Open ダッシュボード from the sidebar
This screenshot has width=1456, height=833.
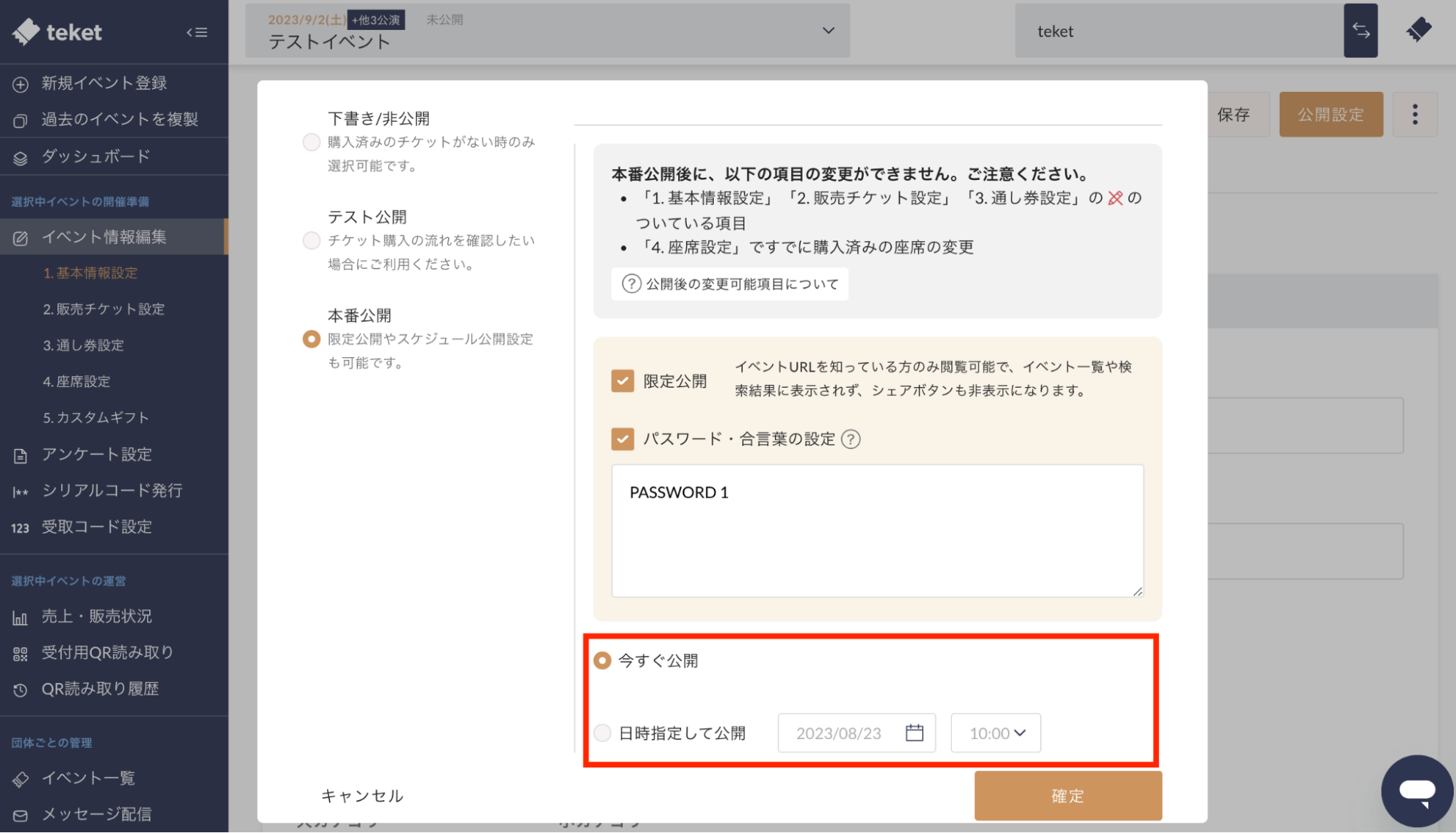(x=95, y=156)
